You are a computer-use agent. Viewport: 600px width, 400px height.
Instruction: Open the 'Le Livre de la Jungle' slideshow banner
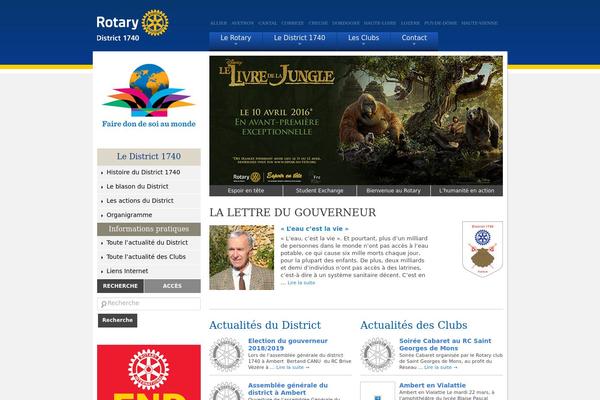coord(356,120)
